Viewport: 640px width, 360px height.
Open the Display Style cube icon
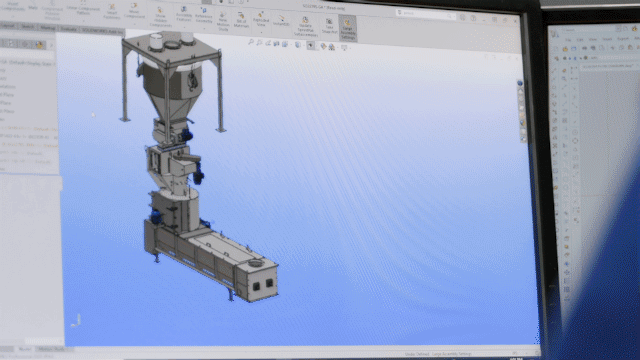pos(298,45)
